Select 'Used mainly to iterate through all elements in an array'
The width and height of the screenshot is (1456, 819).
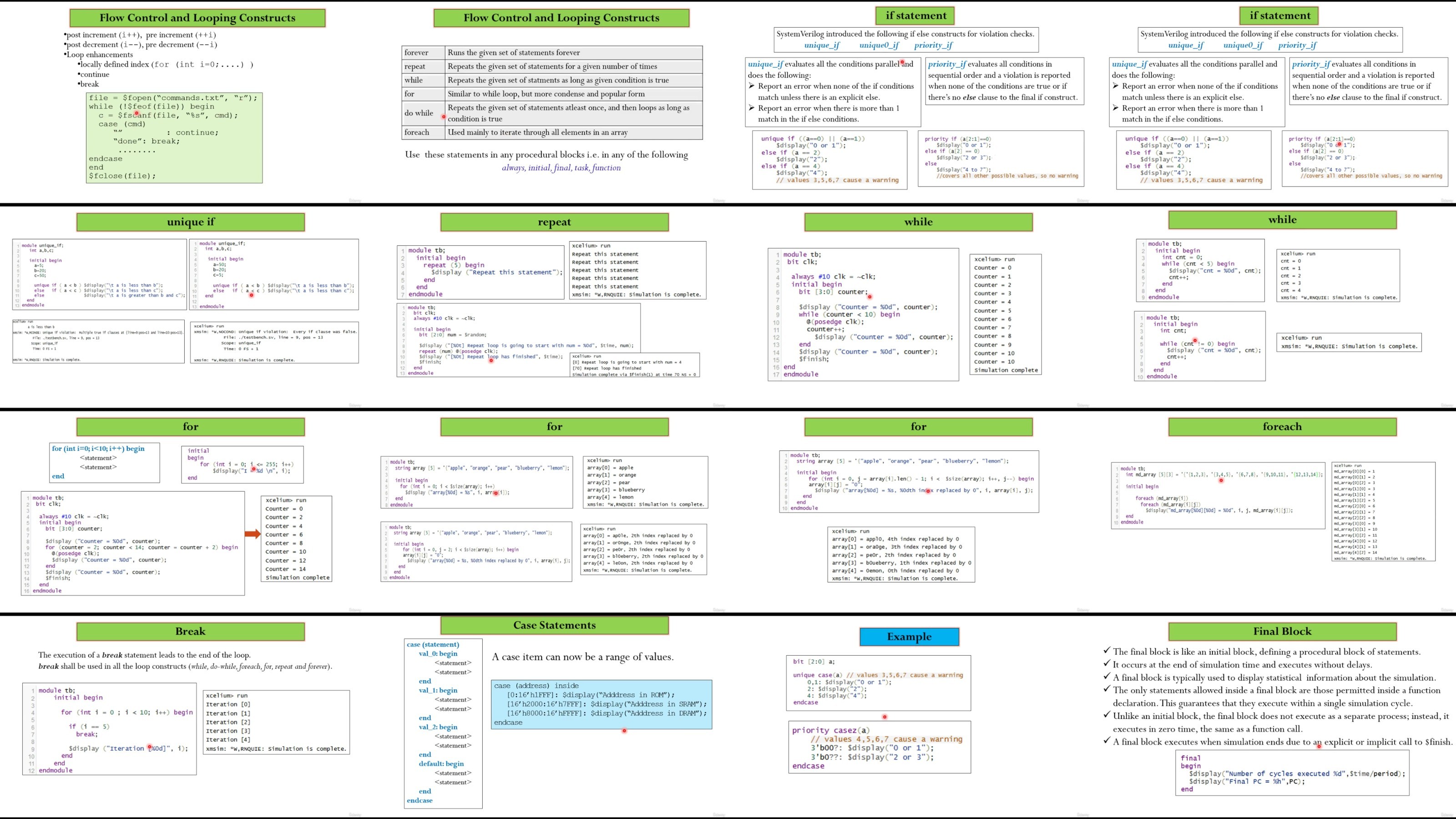(537, 132)
